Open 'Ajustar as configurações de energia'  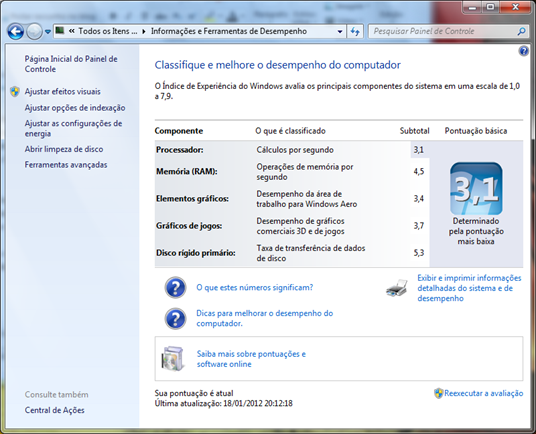pos(73,128)
